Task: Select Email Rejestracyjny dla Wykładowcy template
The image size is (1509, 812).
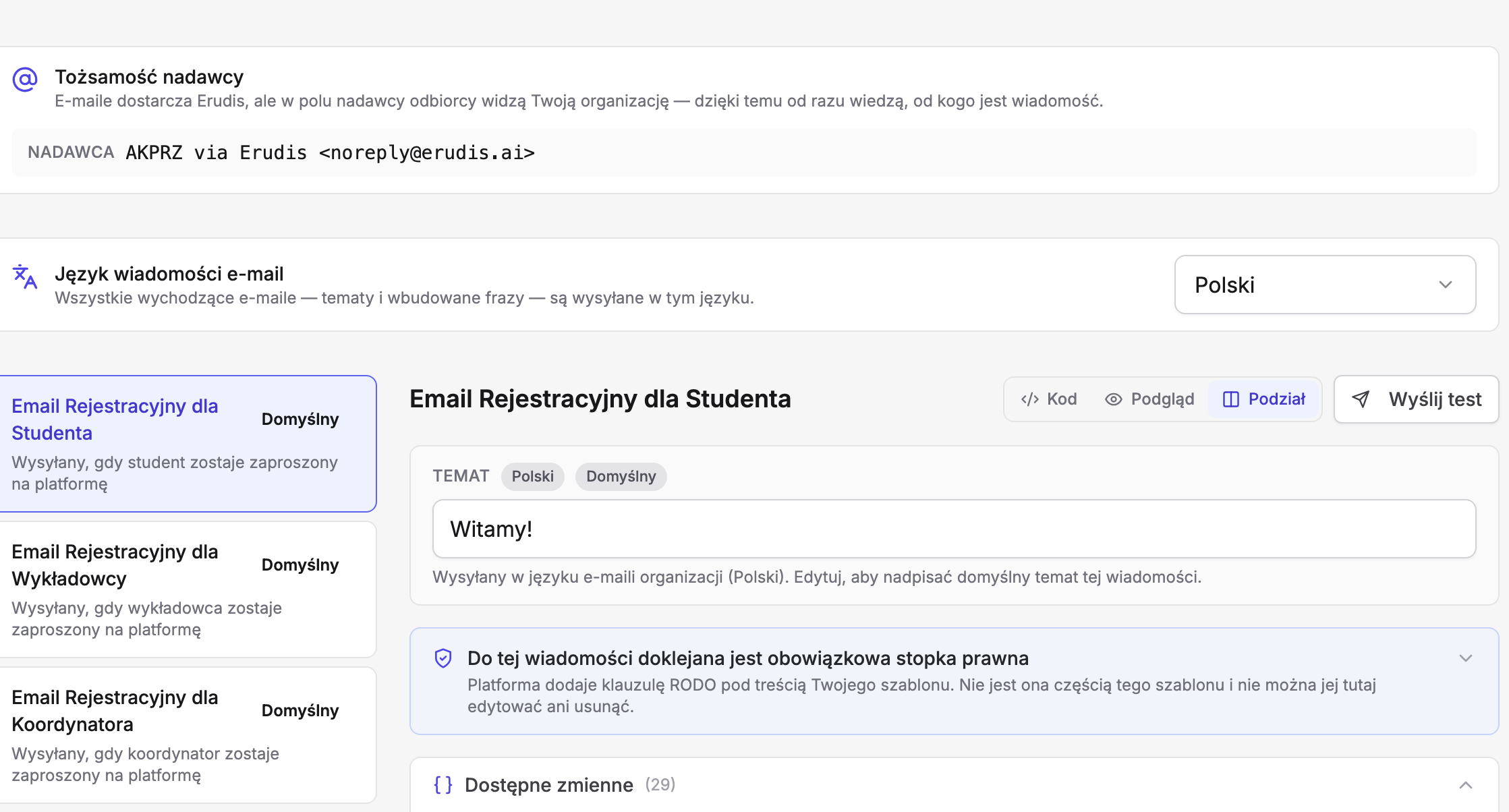Action: (188, 589)
